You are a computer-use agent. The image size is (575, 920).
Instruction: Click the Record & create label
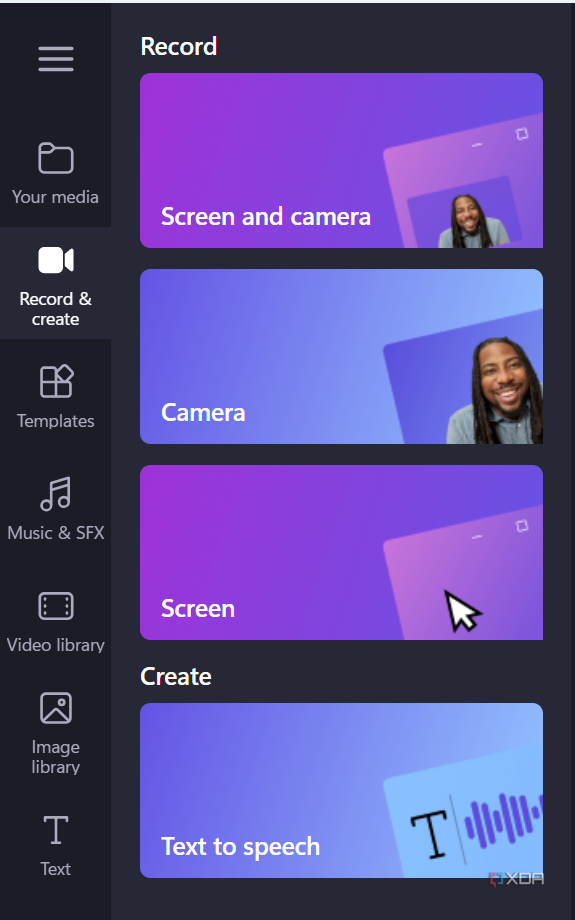point(55,309)
